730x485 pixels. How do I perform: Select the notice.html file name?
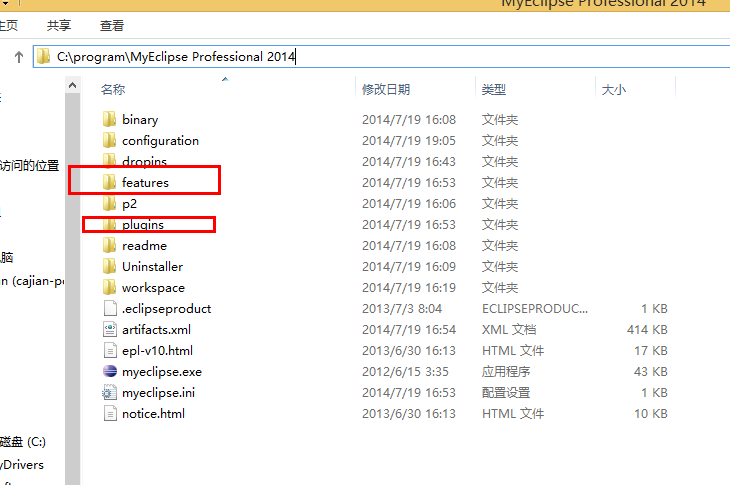pos(153,413)
